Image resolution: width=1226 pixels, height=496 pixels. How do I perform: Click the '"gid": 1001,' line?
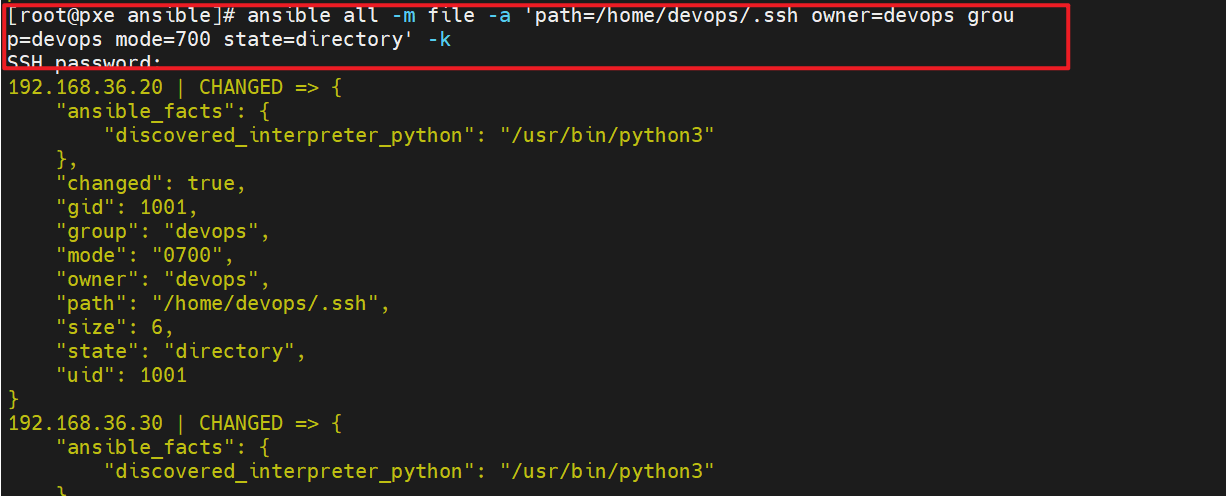click(126, 207)
